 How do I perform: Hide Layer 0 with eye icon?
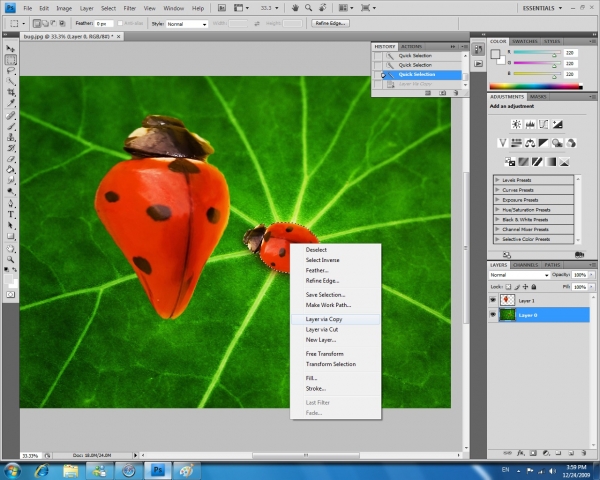coord(493,315)
